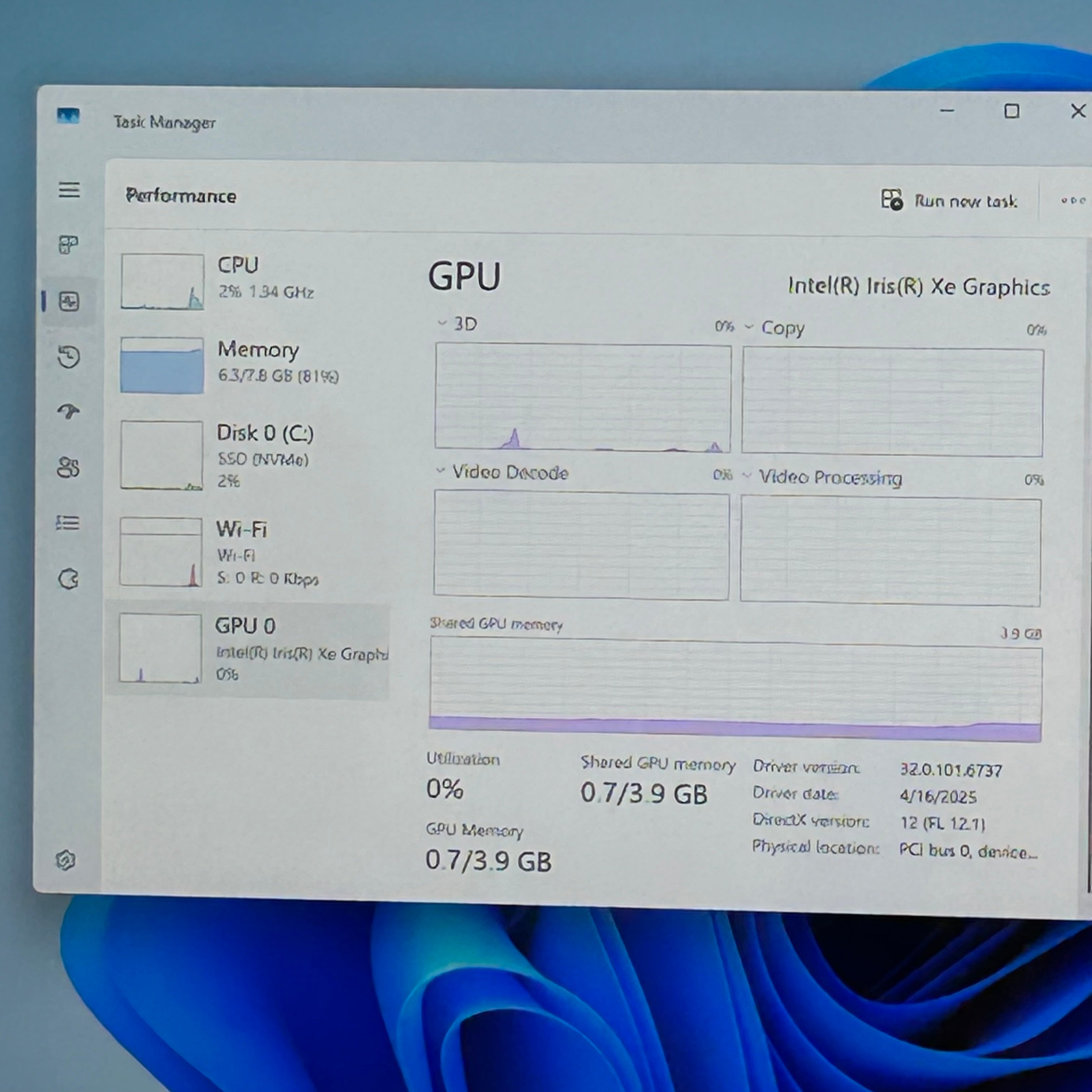
Task: Open the hamburger navigation menu
Action: coord(69,190)
